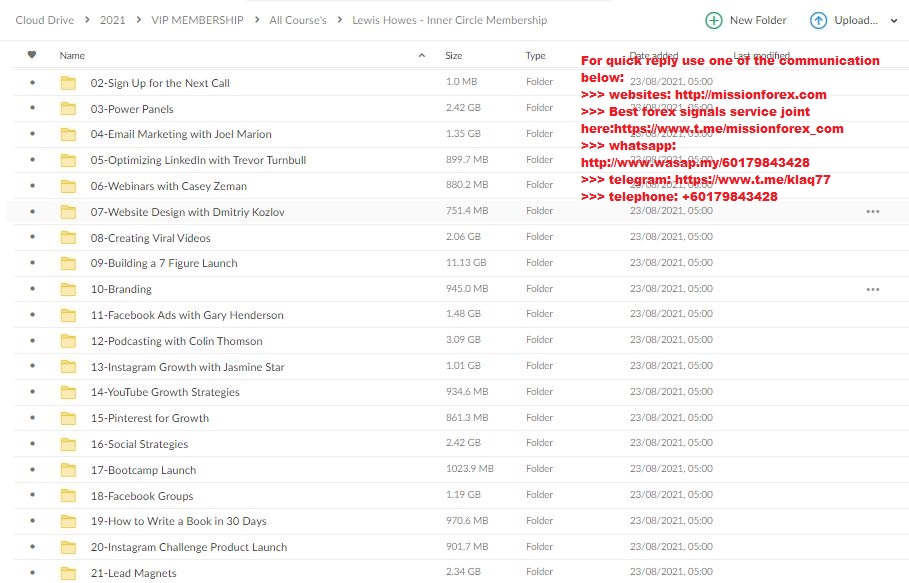Toggle favorite dot for 08-Creating Viral Videos
The image size is (909, 583).
tap(32, 237)
